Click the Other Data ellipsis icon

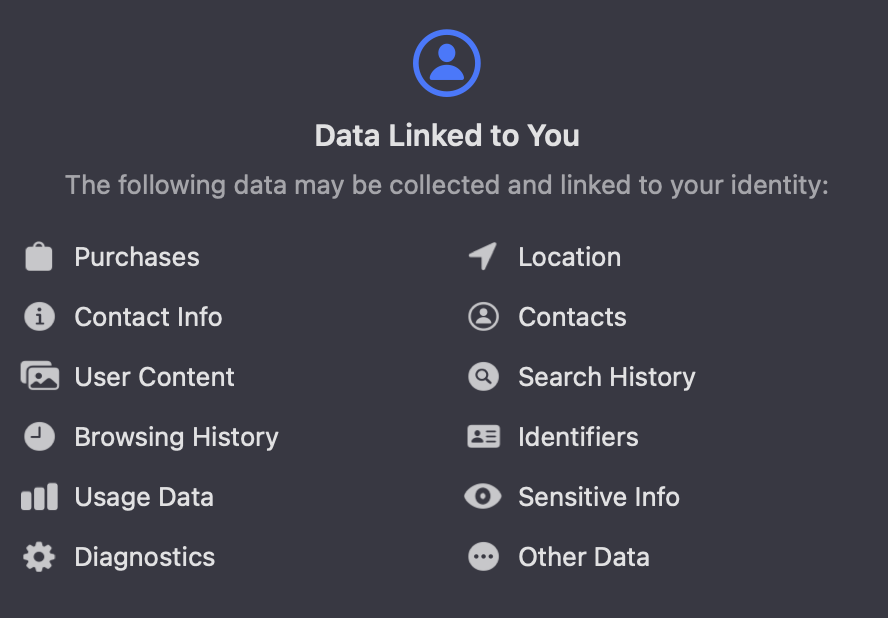(x=483, y=557)
